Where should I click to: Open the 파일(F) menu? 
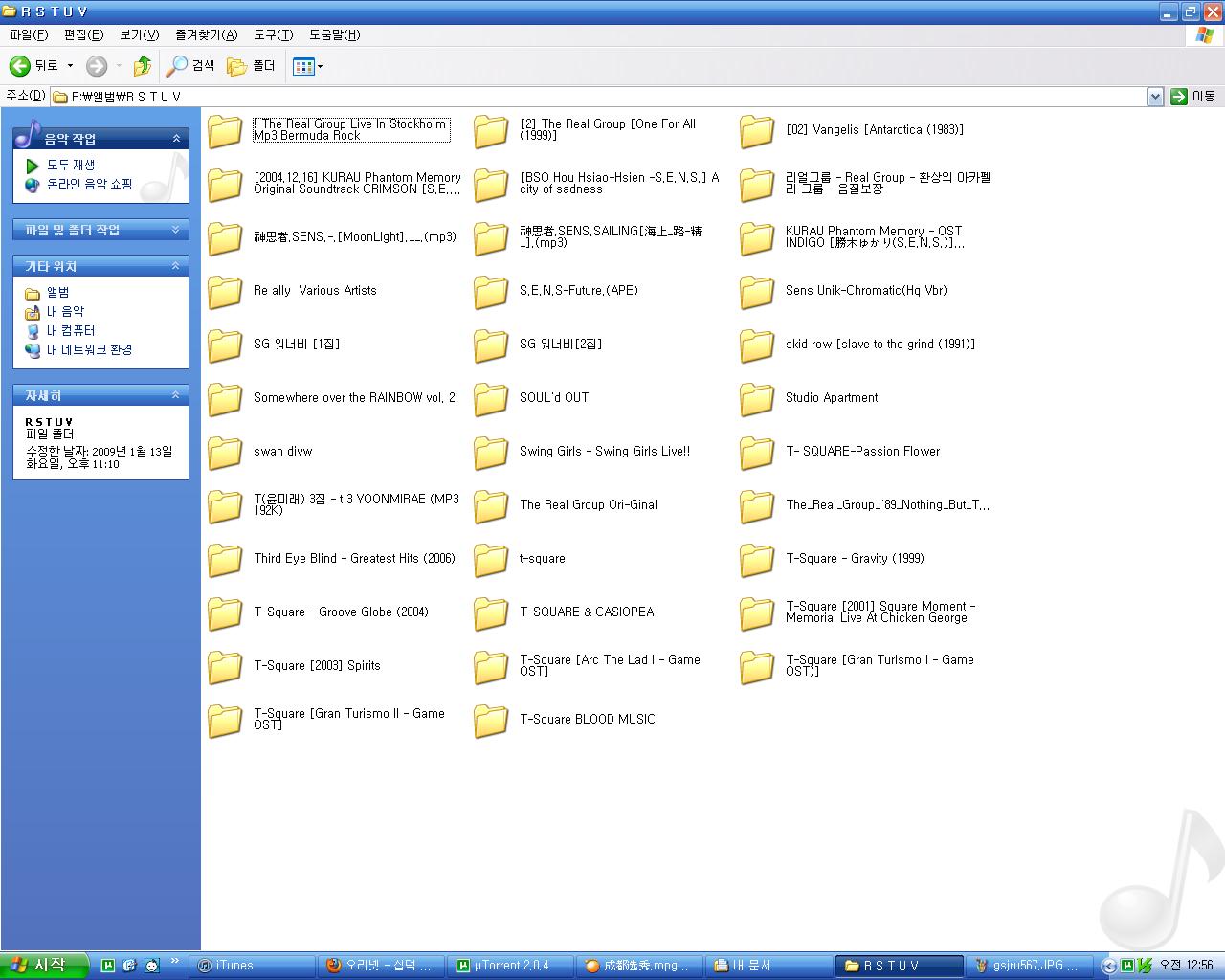pyautogui.click(x=29, y=35)
